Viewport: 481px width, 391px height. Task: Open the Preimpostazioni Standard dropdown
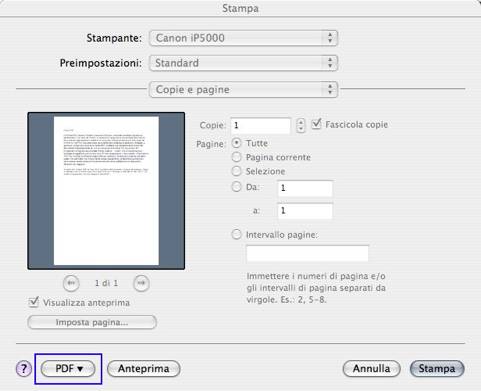tap(244, 63)
